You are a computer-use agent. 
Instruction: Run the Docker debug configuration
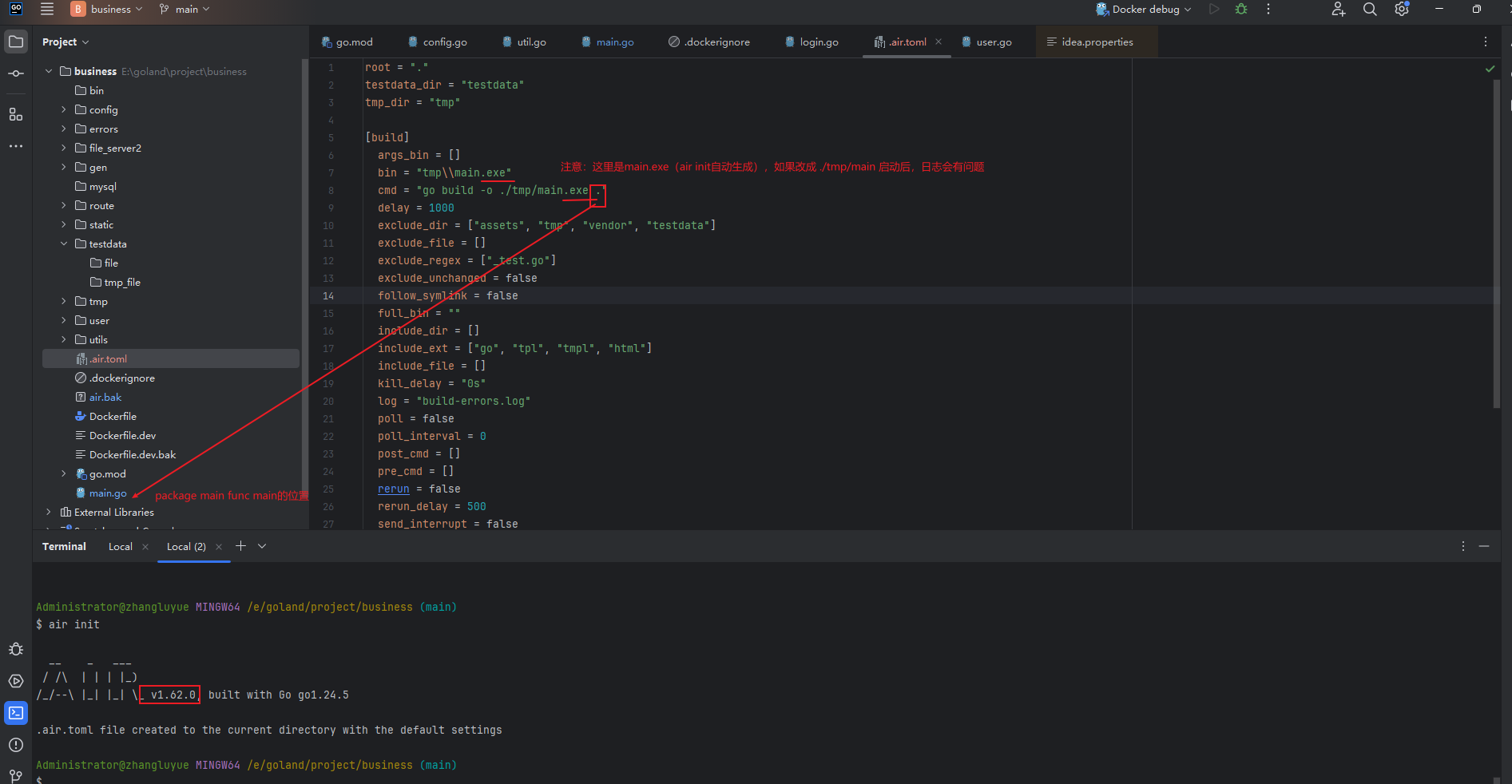point(1214,9)
